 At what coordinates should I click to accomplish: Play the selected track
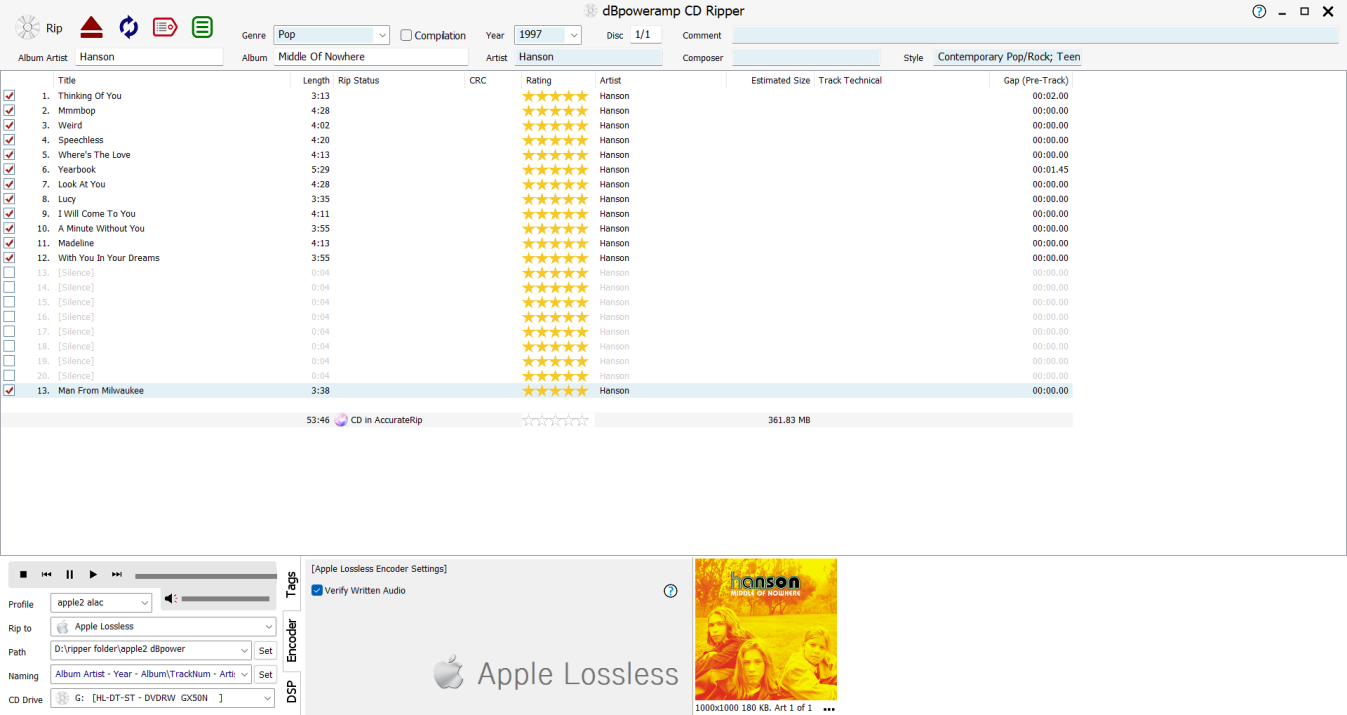93,574
